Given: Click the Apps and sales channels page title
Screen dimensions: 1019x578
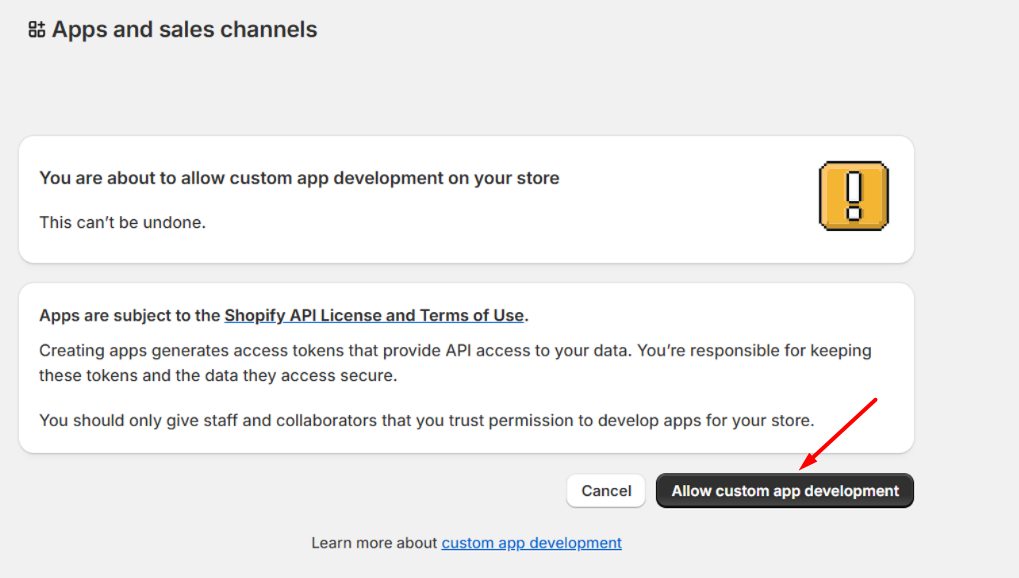Looking at the screenshot, I should tap(184, 30).
